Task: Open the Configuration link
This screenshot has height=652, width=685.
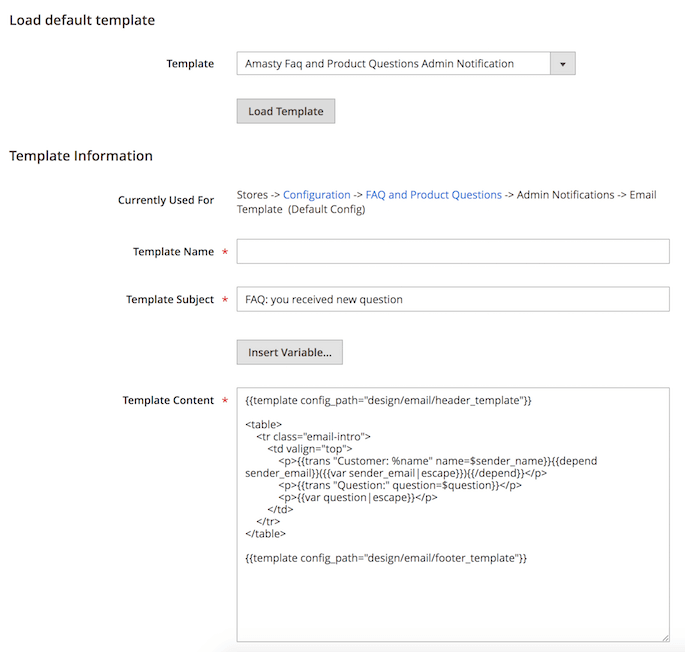Action: click(x=317, y=195)
